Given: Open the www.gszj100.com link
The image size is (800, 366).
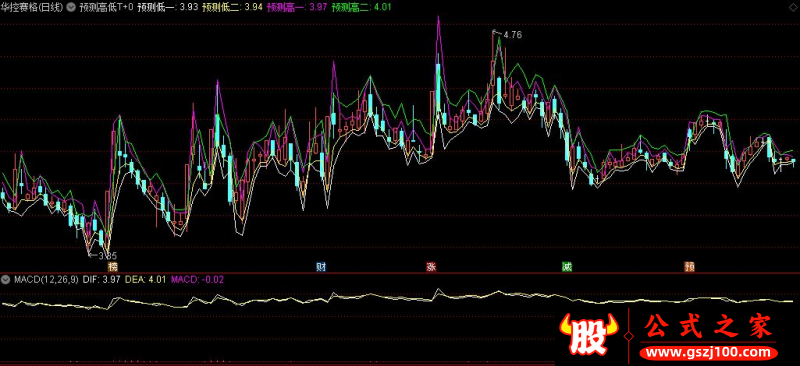Looking at the screenshot, I should point(709,353).
